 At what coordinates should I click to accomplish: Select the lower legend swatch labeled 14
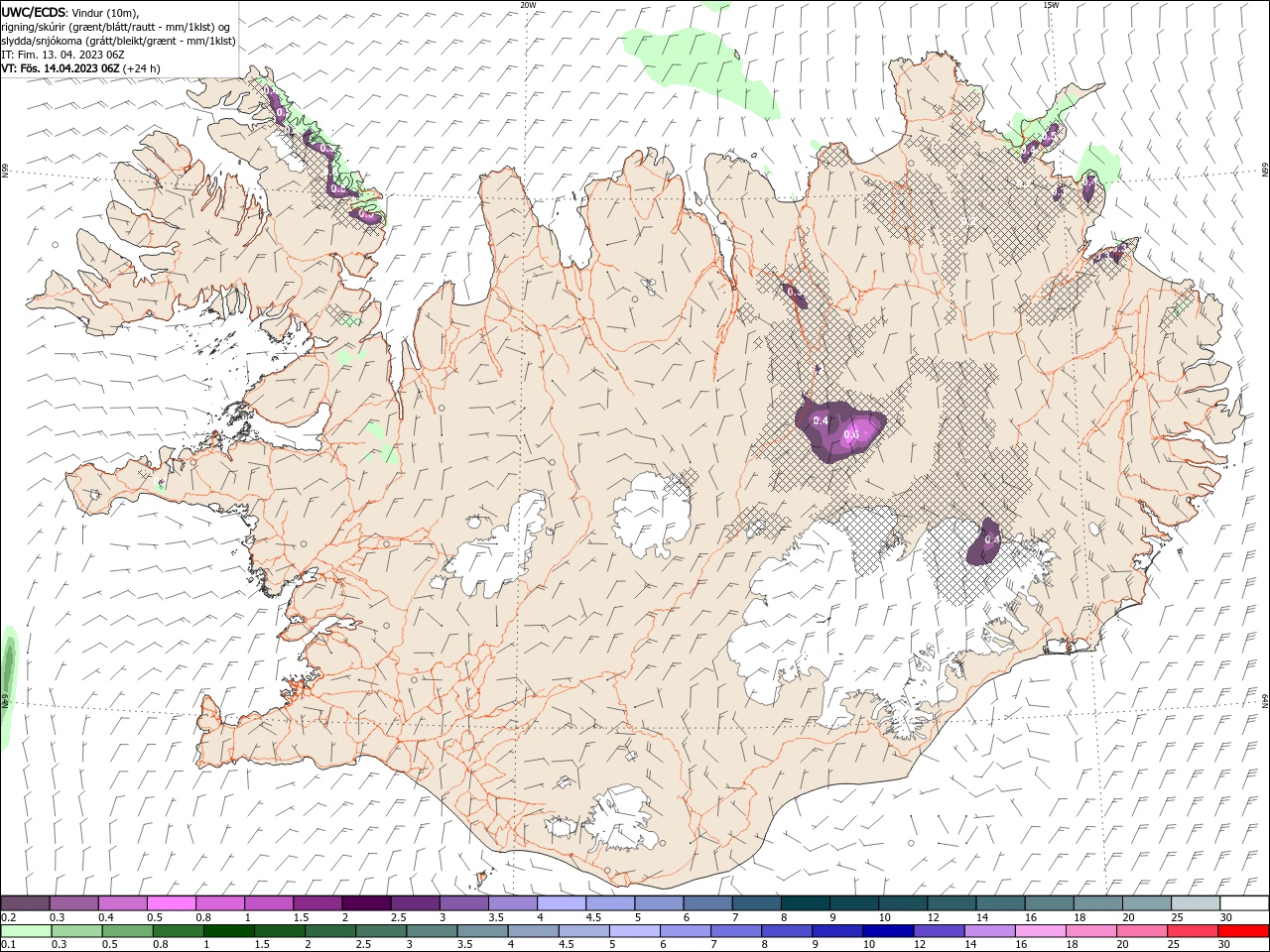990,931
